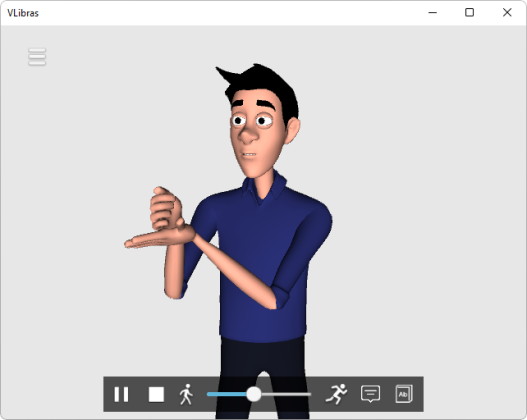The width and height of the screenshot is (527, 420).
Task: Toggle subtitles with the speech bubble icon
Action: [370, 394]
